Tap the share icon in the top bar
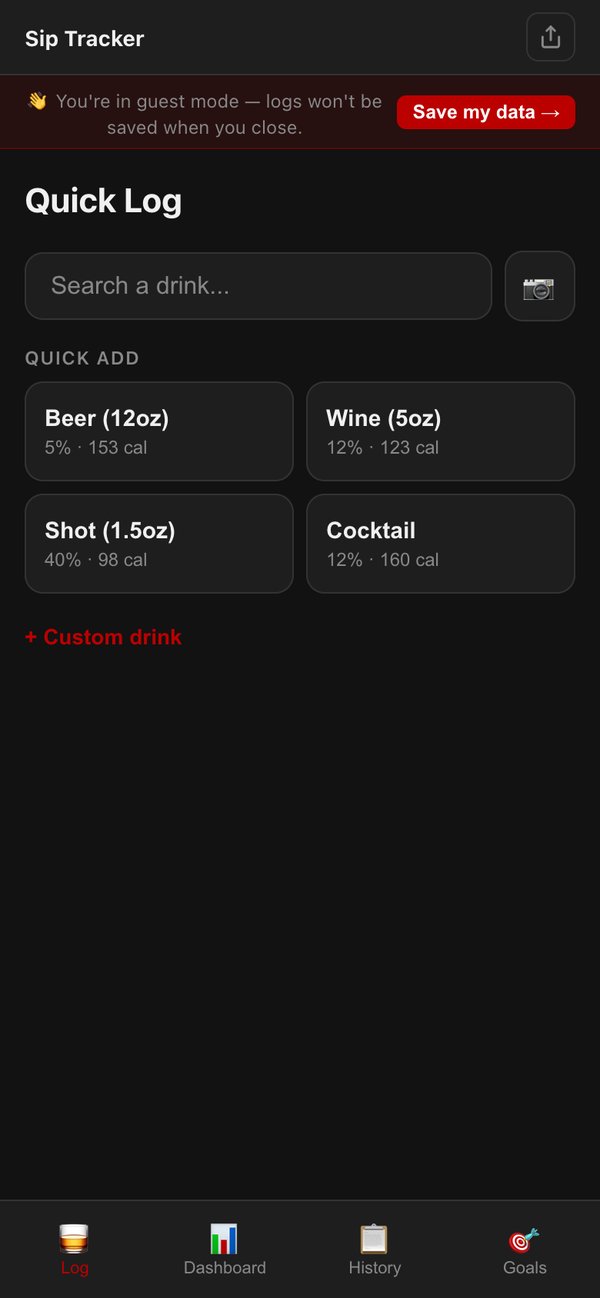 coord(551,36)
